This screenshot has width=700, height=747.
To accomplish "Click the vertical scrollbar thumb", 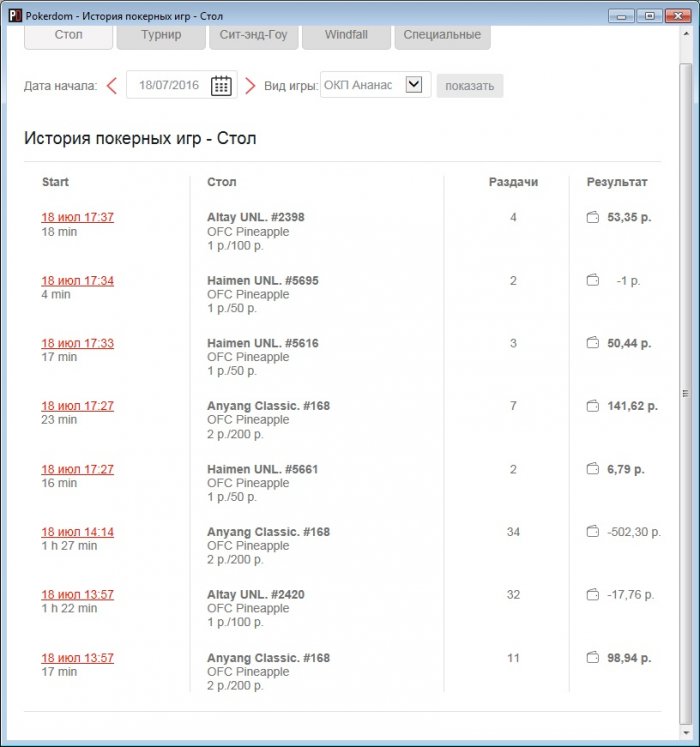I will coord(685,393).
